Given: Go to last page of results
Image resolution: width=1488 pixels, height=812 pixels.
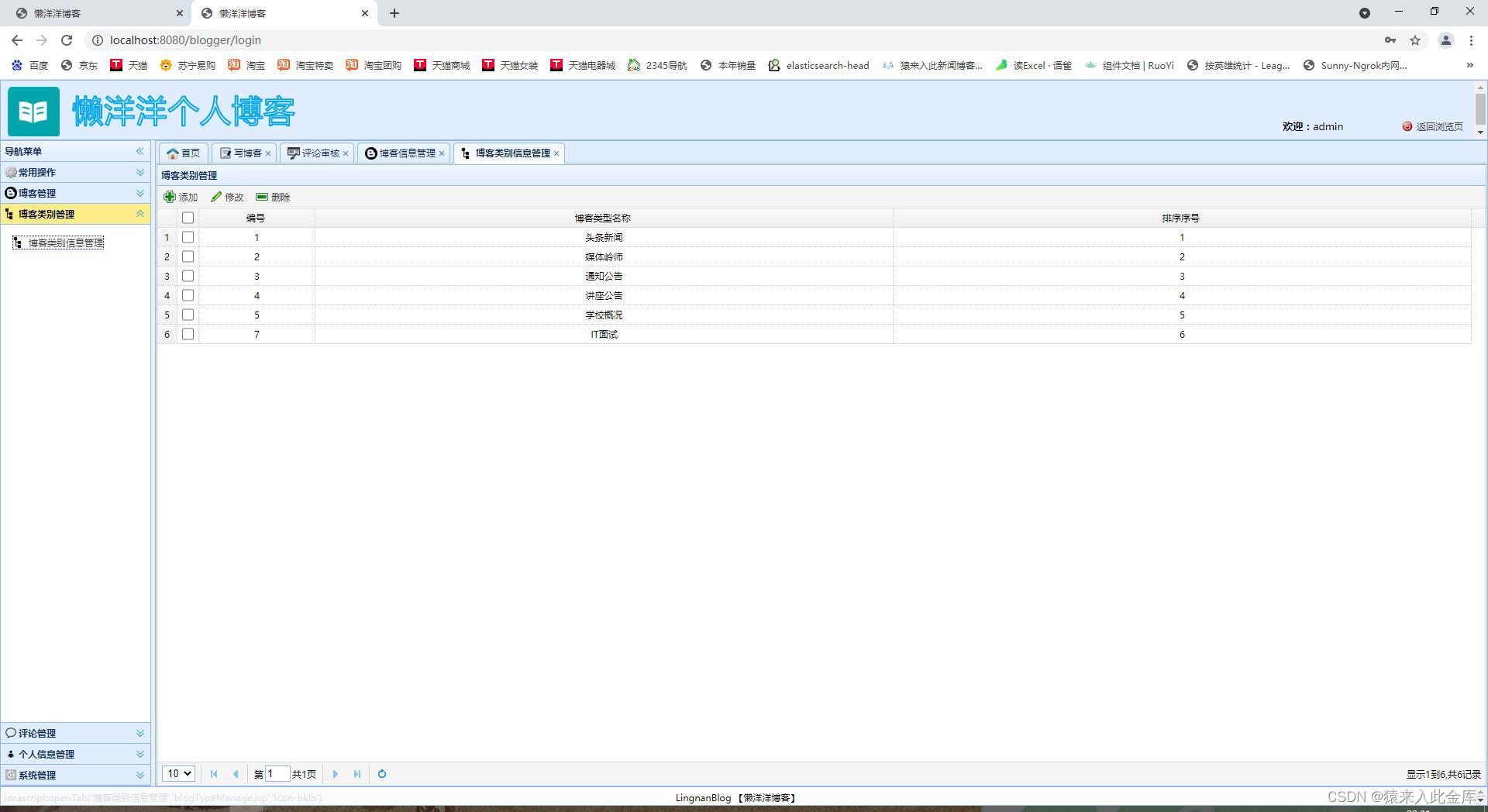Looking at the screenshot, I should coord(357,774).
